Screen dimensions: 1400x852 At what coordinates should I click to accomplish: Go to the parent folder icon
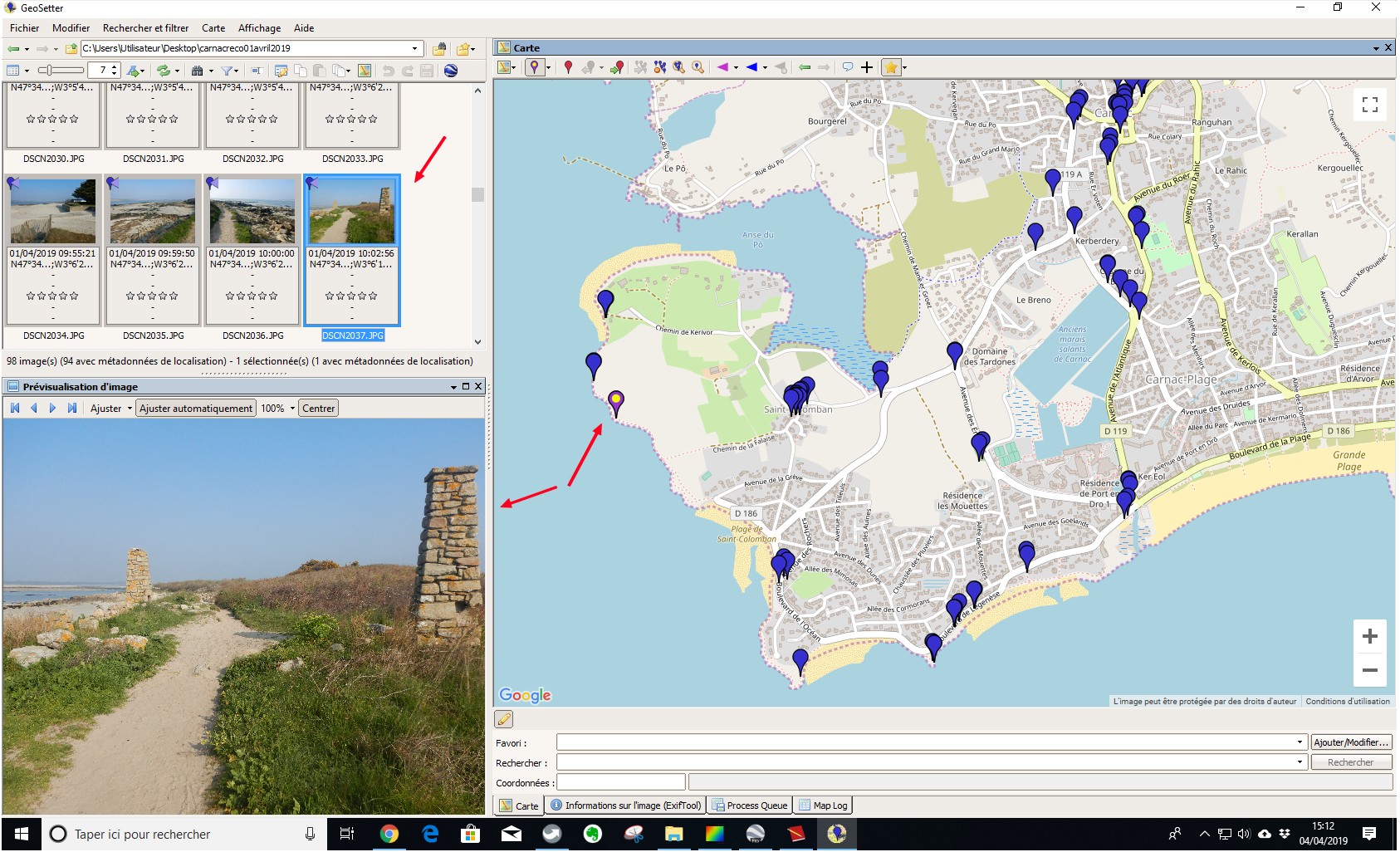click(71, 49)
